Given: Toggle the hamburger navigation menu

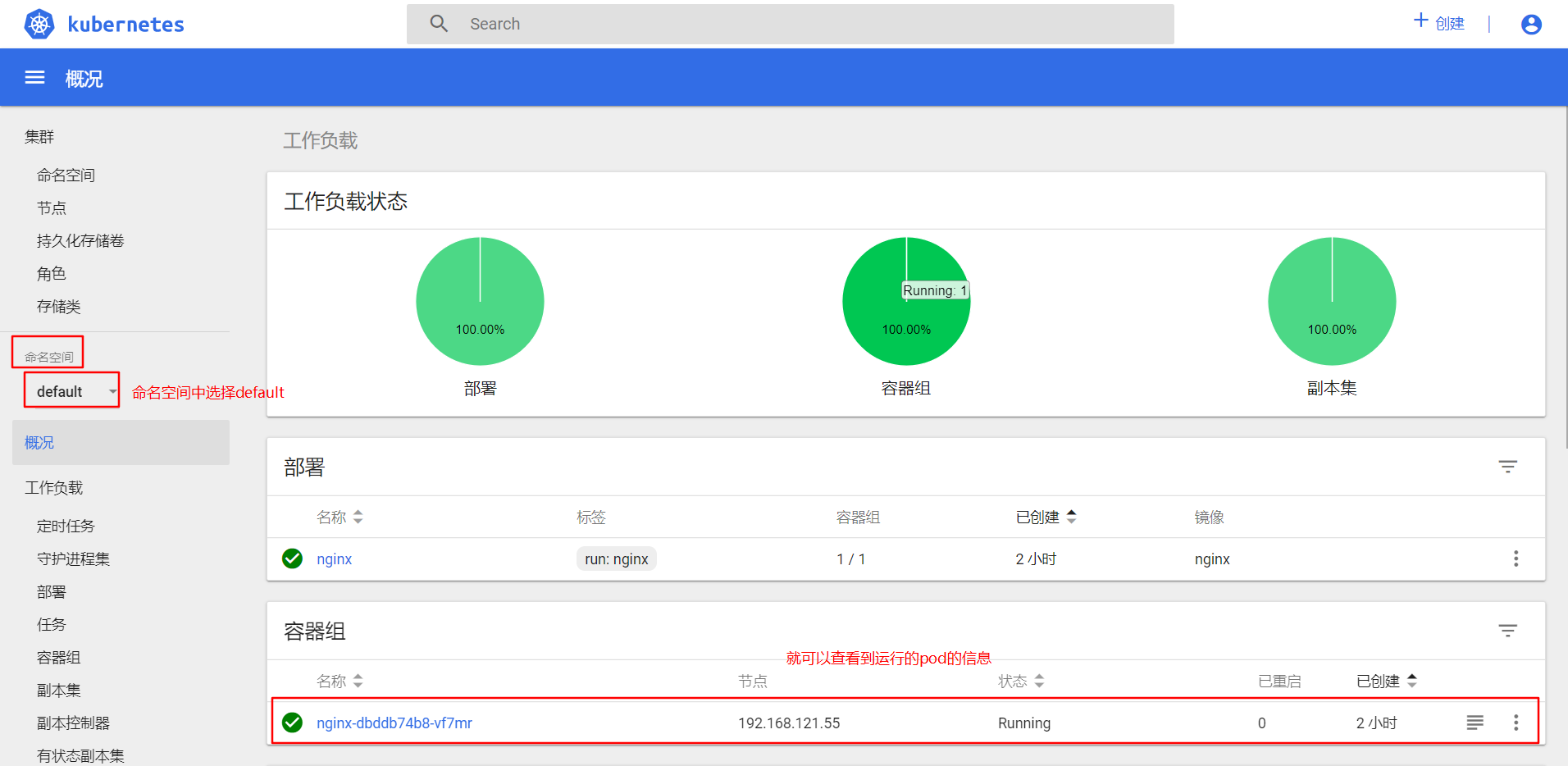Looking at the screenshot, I should (x=34, y=78).
